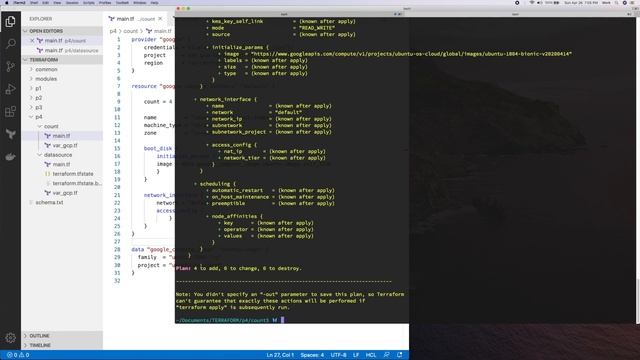Open main.tf under datasource folder
The image size is (640, 360).
[x=62, y=164]
